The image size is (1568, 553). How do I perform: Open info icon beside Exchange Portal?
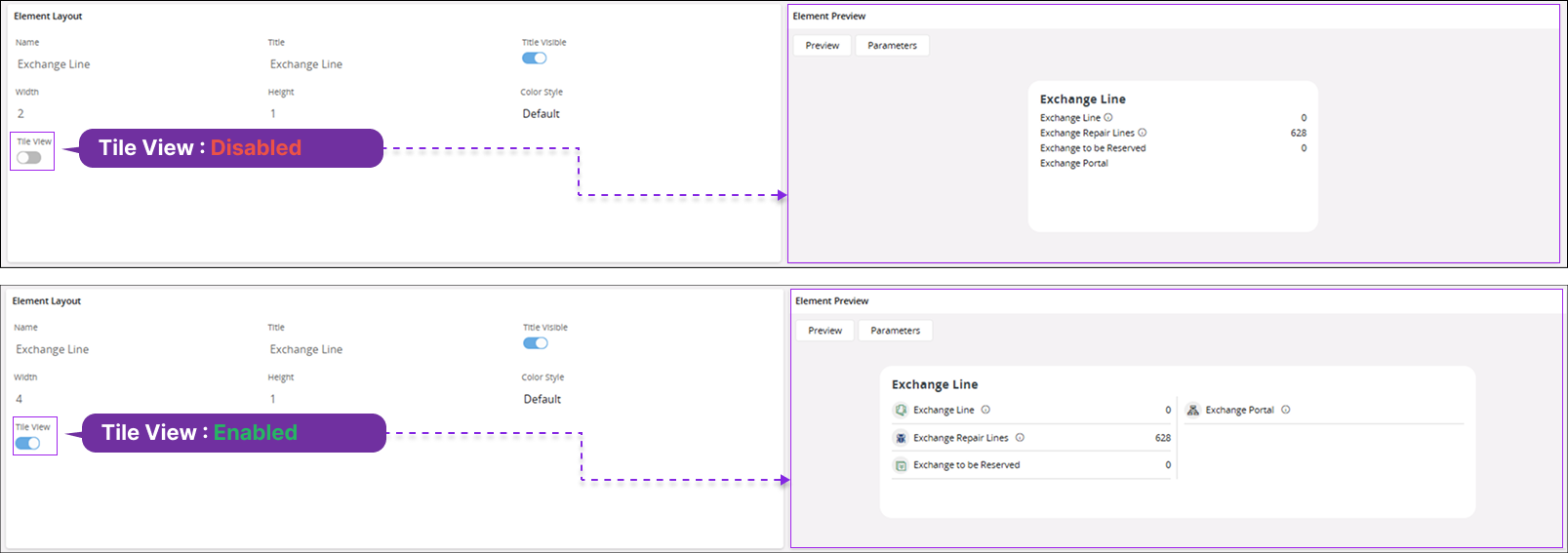tap(1286, 410)
